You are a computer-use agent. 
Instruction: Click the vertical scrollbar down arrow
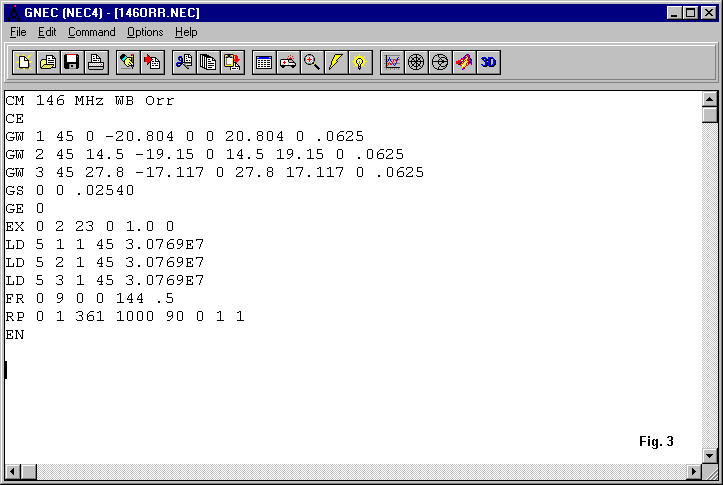coord(710,455)
